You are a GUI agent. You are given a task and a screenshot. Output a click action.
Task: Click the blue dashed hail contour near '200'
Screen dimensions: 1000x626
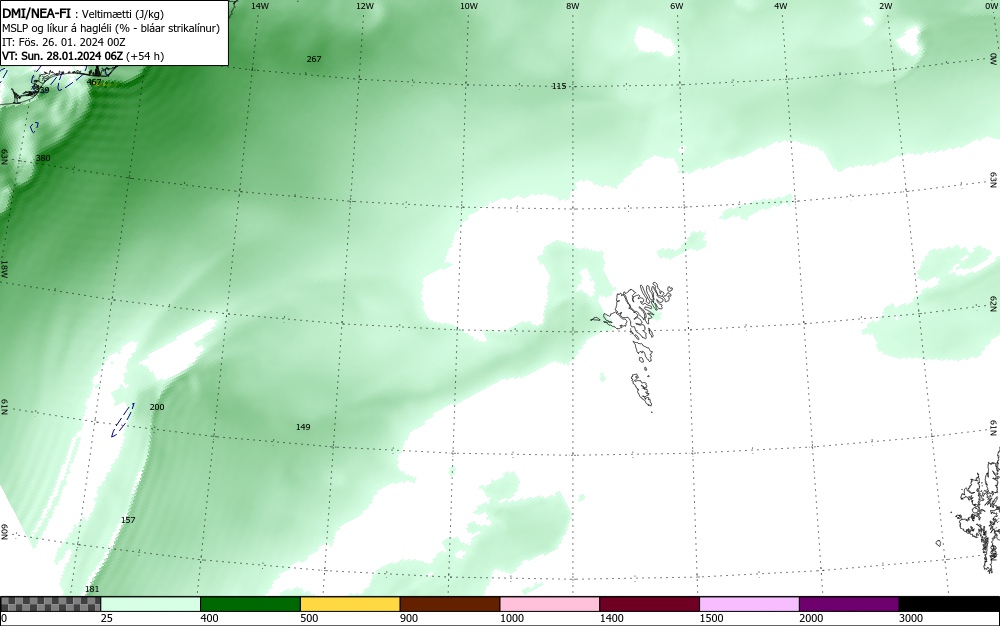[122, 420]
